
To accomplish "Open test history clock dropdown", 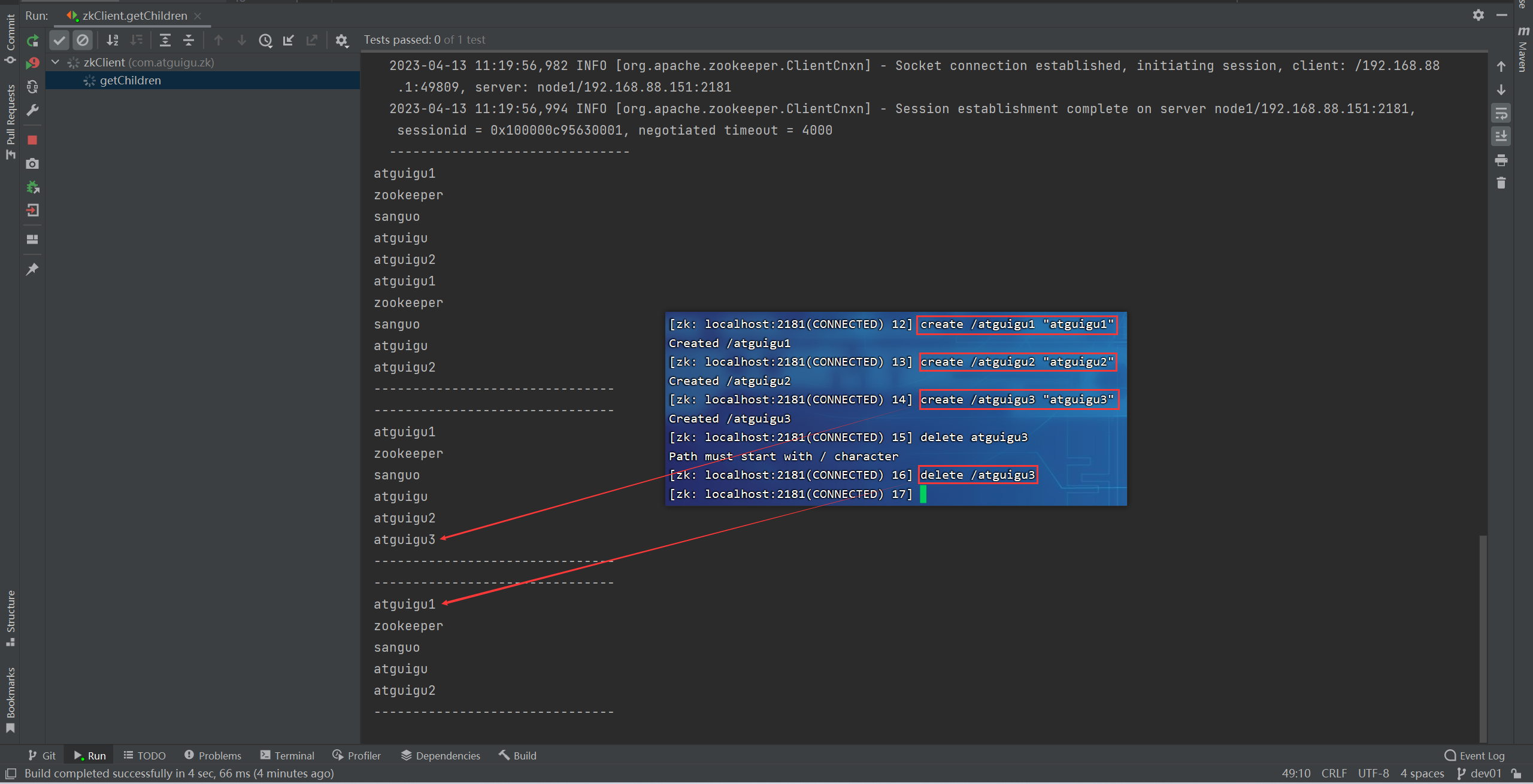I will point(265,40).
